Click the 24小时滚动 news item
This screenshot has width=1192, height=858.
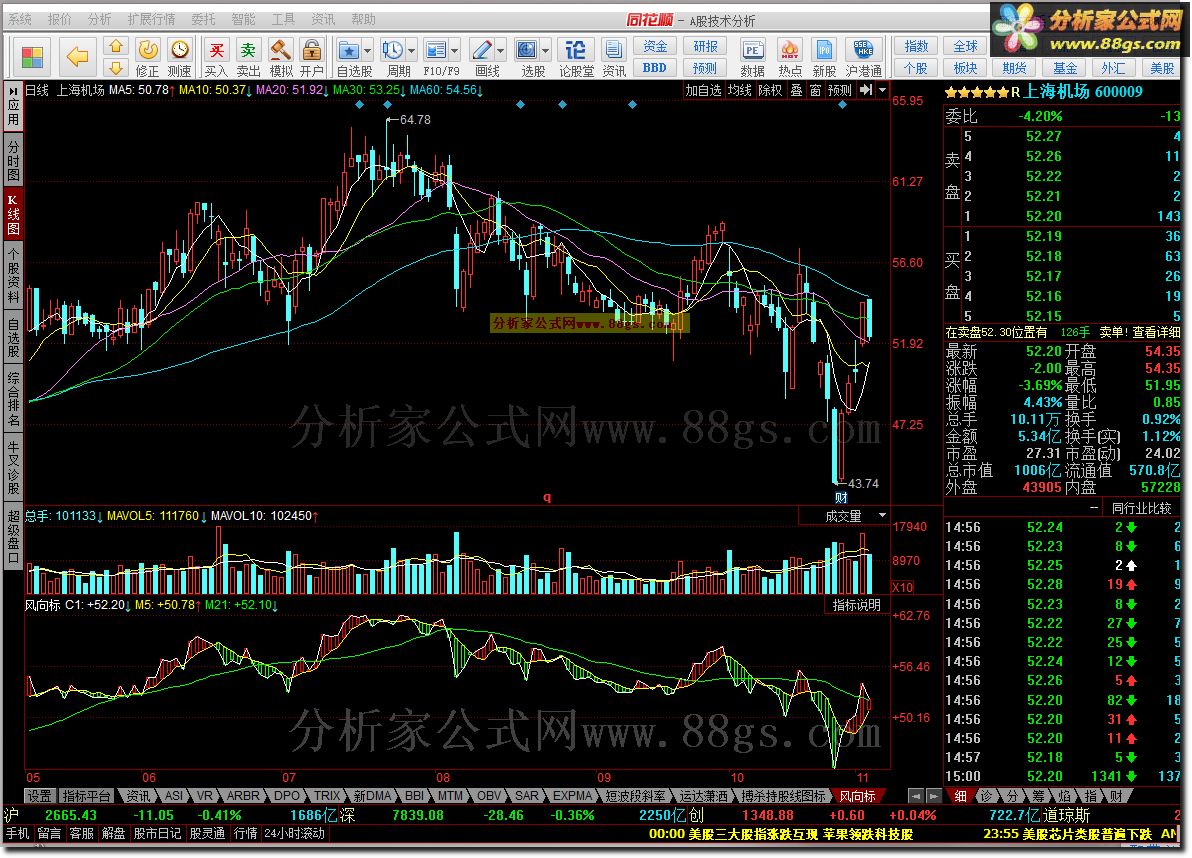pos(294,834)
